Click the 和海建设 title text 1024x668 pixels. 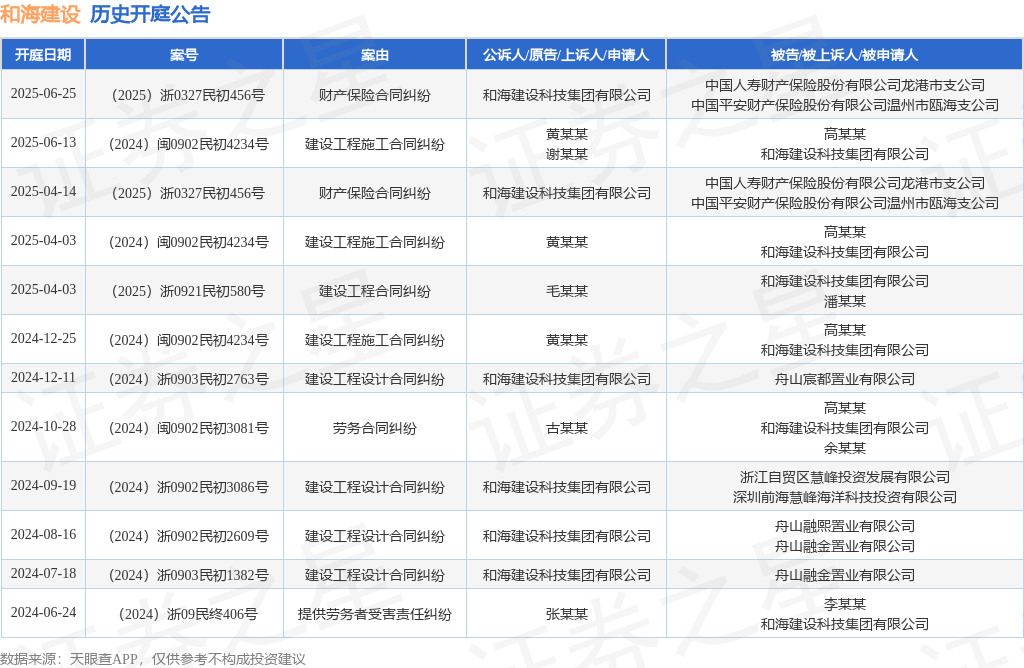tap(40, 14)
